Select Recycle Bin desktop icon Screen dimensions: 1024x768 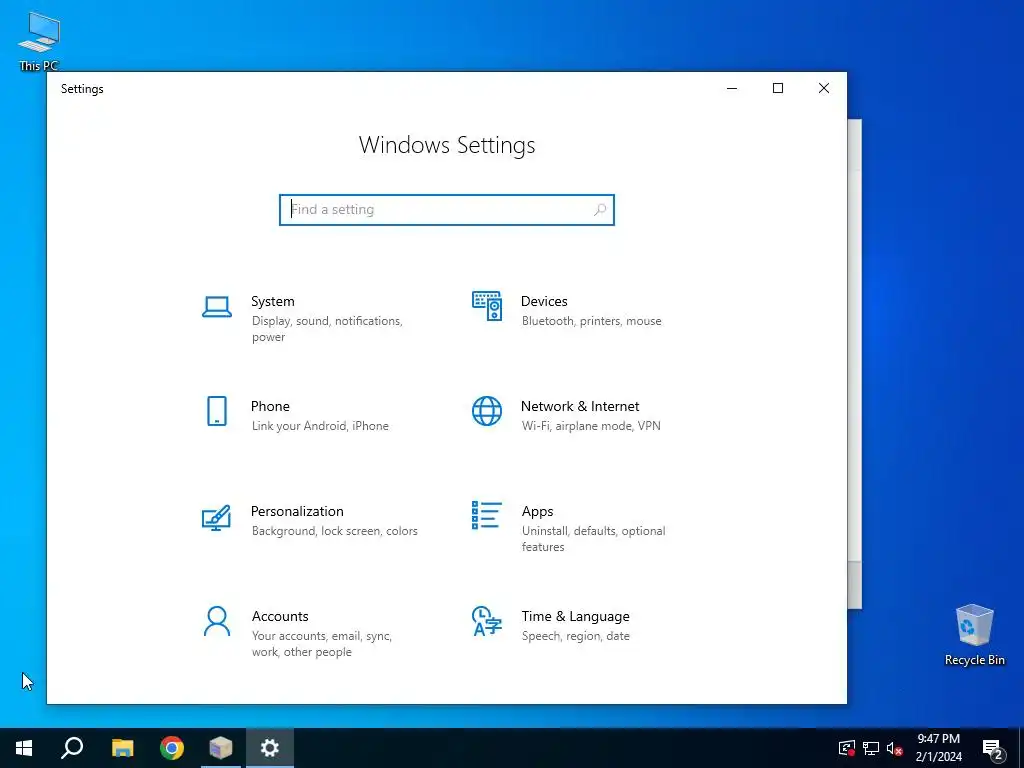[x=974, y=635]
